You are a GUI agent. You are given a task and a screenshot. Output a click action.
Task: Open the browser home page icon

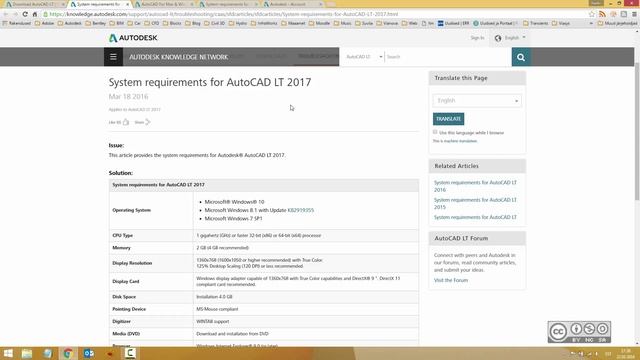35,14
